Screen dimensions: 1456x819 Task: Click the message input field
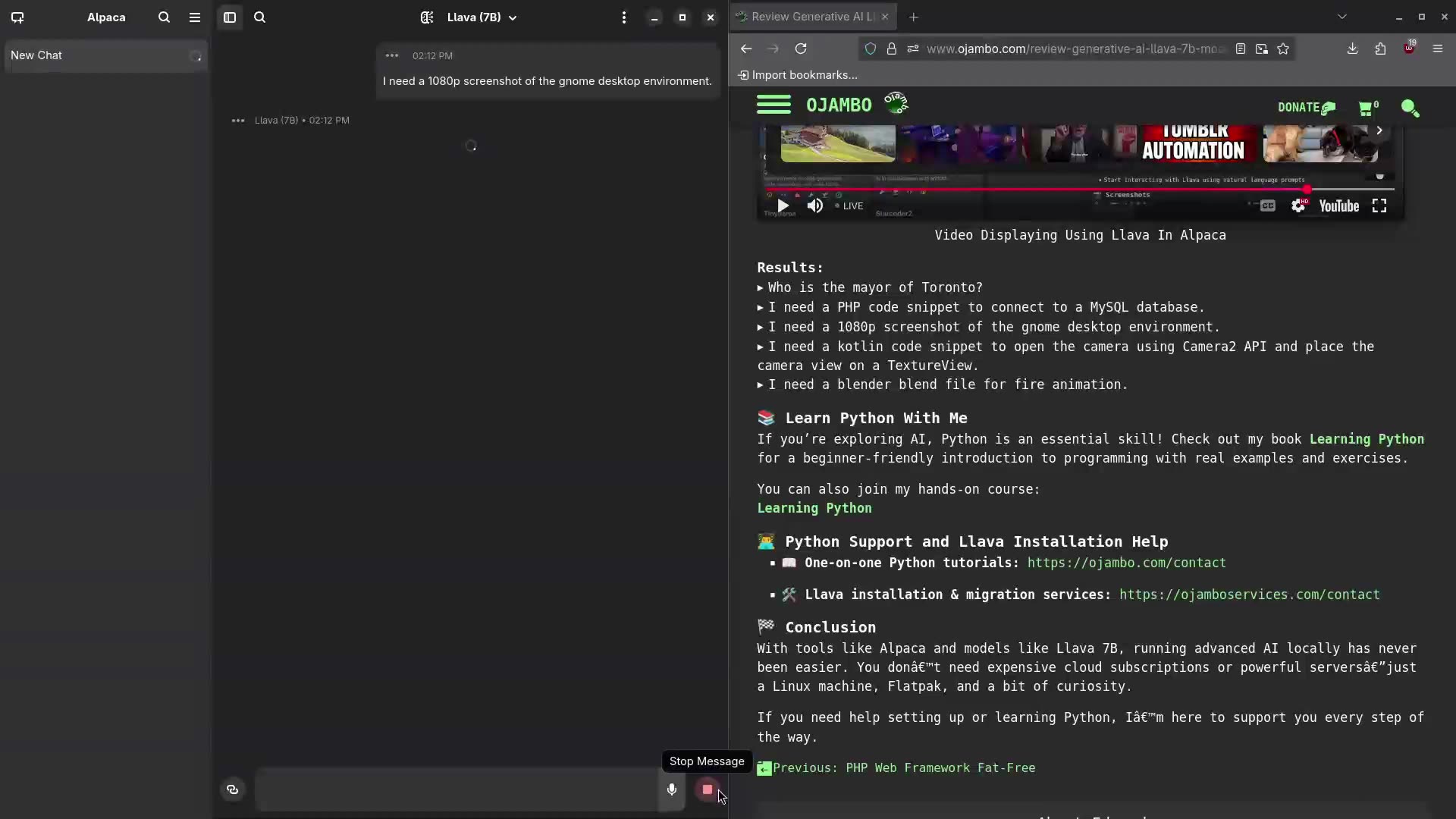pos(457,789)
